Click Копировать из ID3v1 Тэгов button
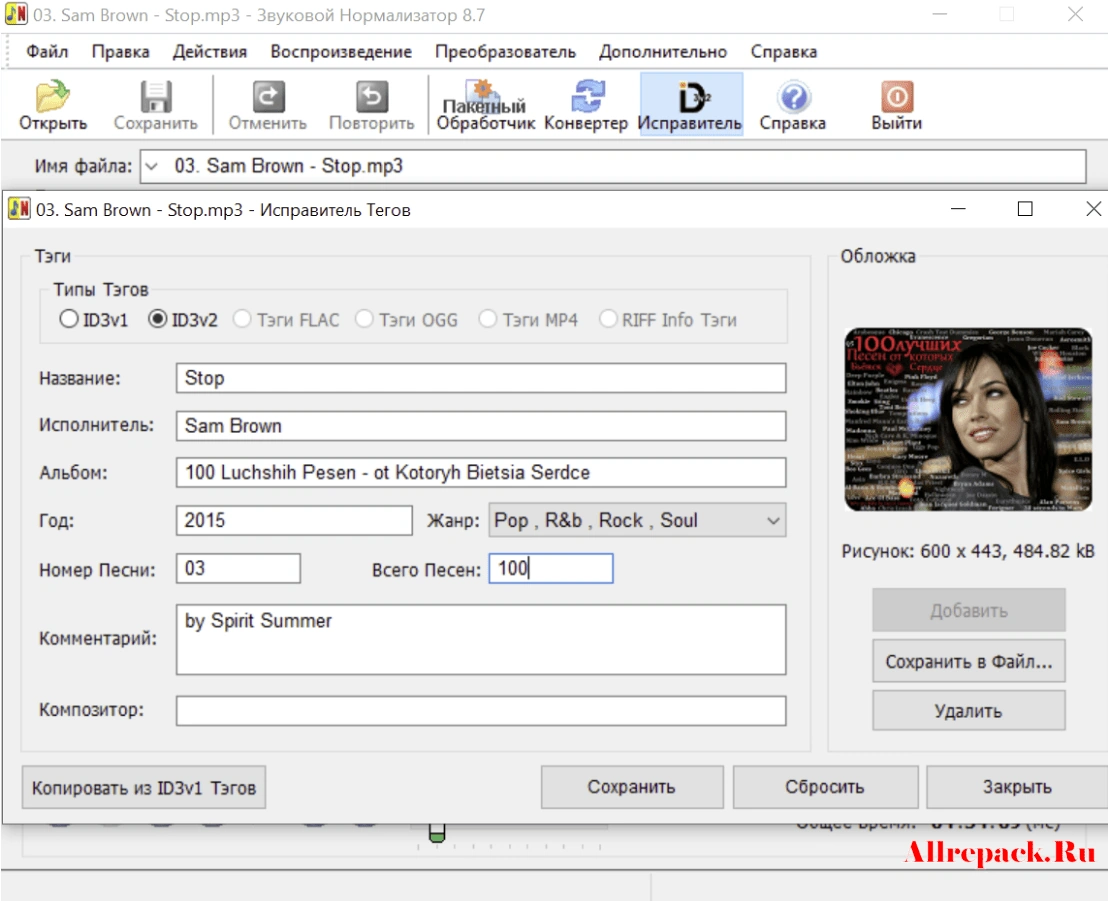This screenshot has height=901, width=1108. [x=144, y=787]
